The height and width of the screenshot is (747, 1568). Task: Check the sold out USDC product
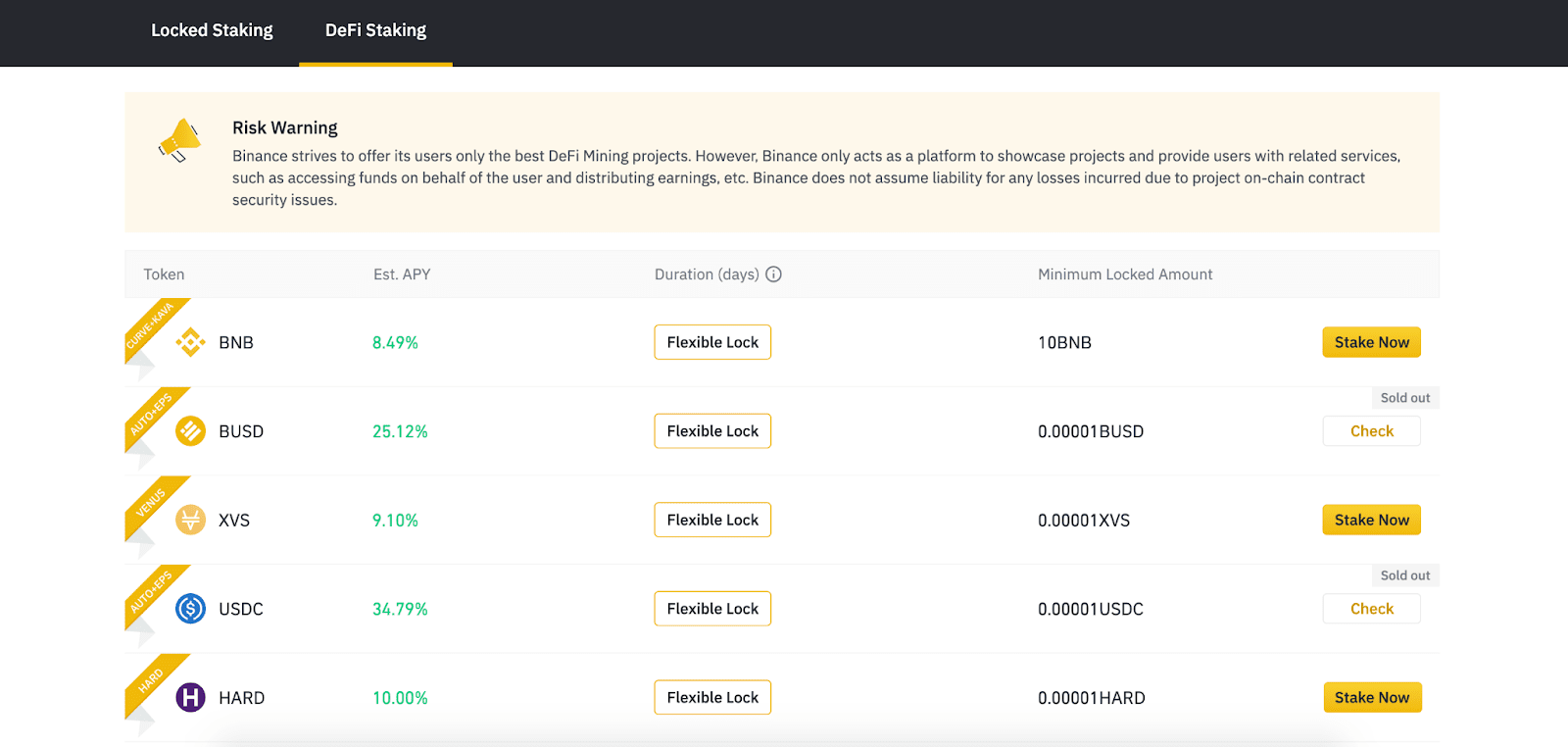point(1371,609)
